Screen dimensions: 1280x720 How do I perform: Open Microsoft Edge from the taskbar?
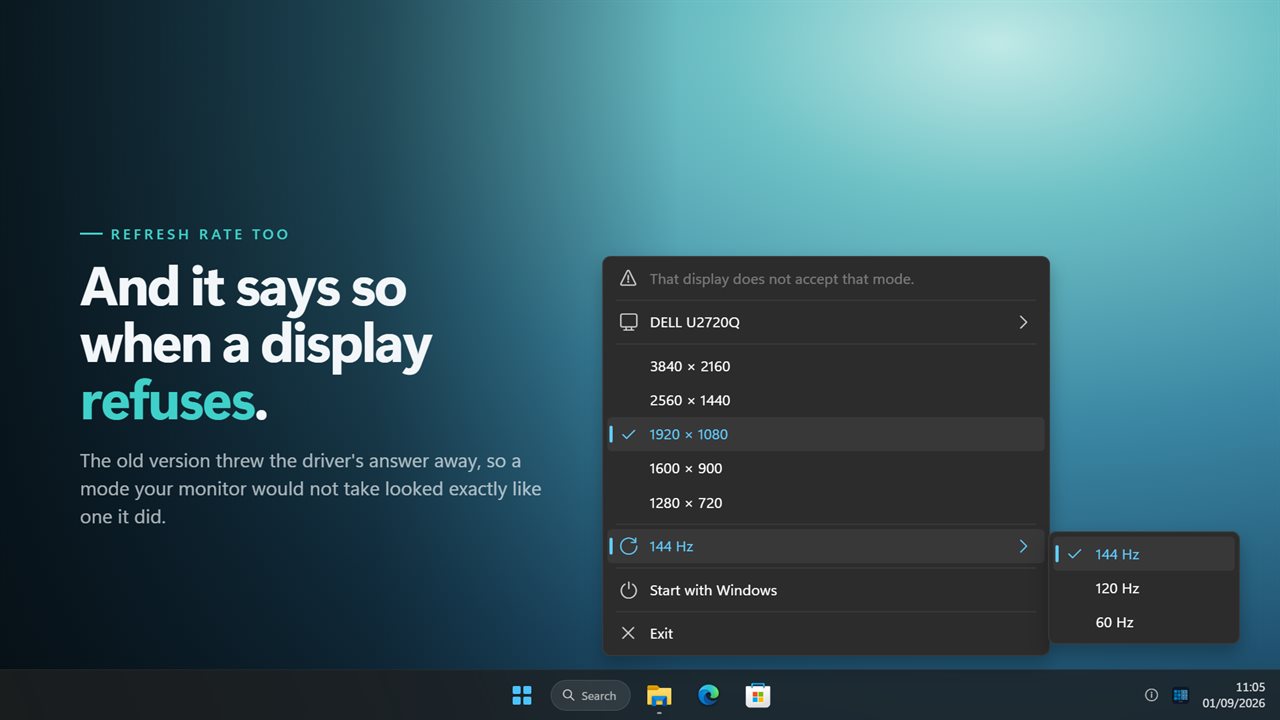pyautogui.click(x=708, y=695)
